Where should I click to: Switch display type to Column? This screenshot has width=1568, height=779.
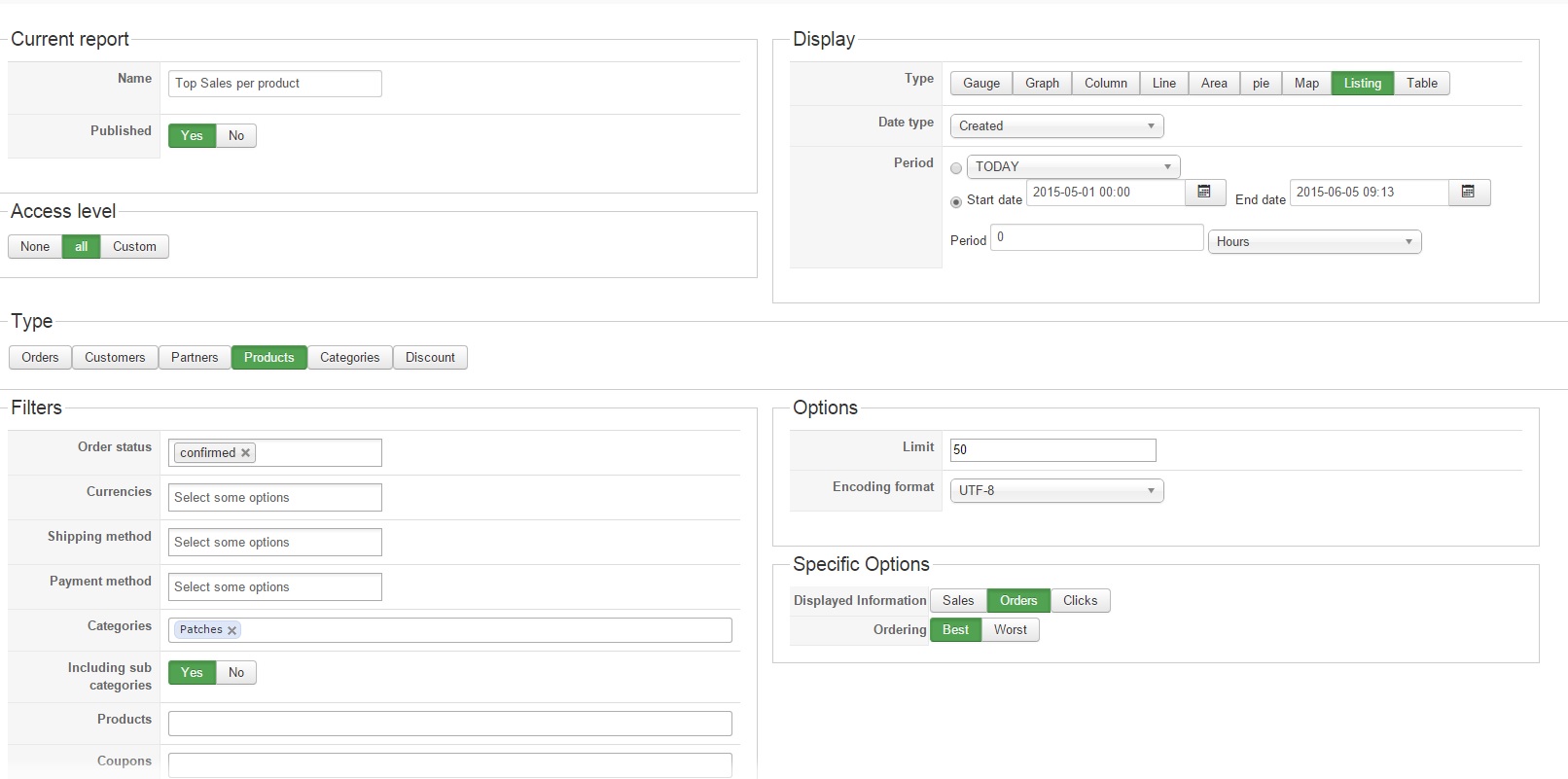coord(1106,84)
